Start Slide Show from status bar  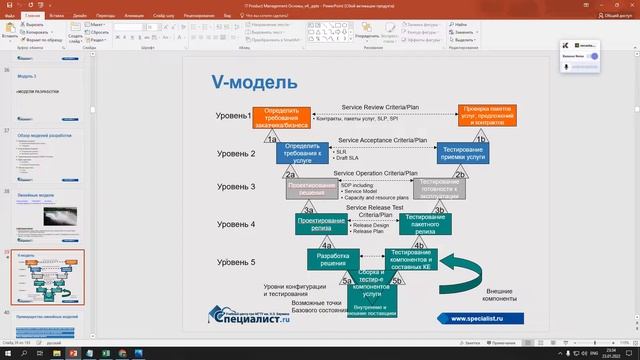566,343
